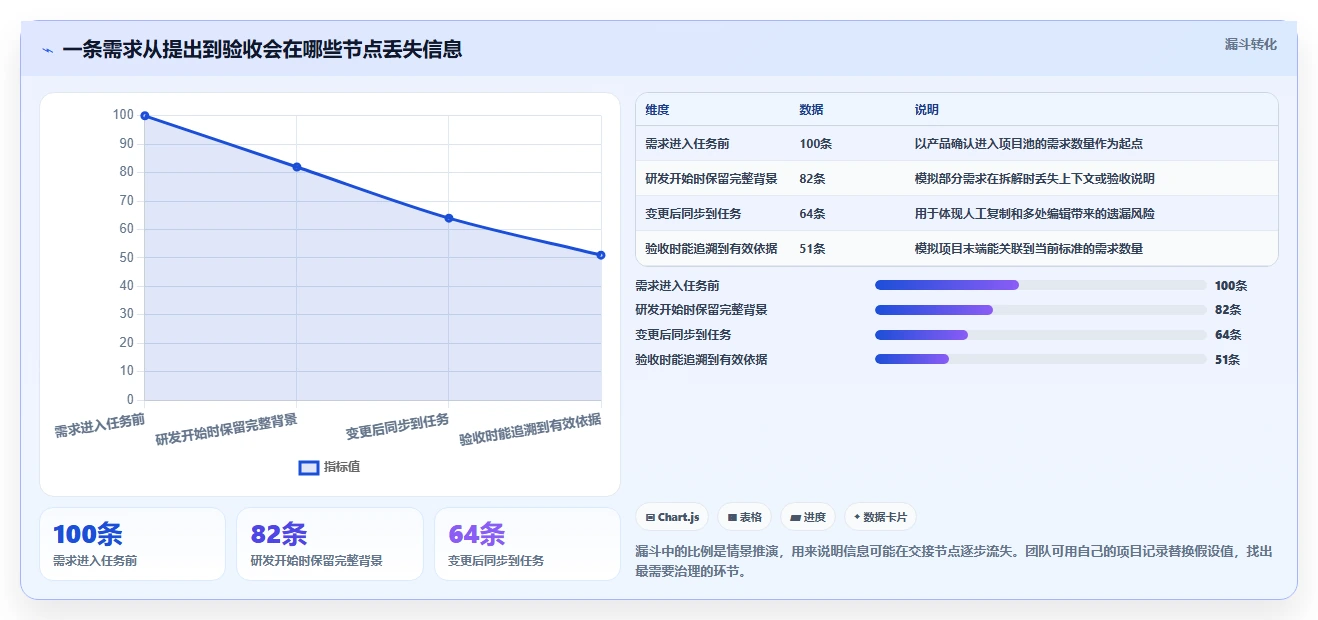Click the progress bar for 验收时能追溯到有效依据

click(1040, 359)
